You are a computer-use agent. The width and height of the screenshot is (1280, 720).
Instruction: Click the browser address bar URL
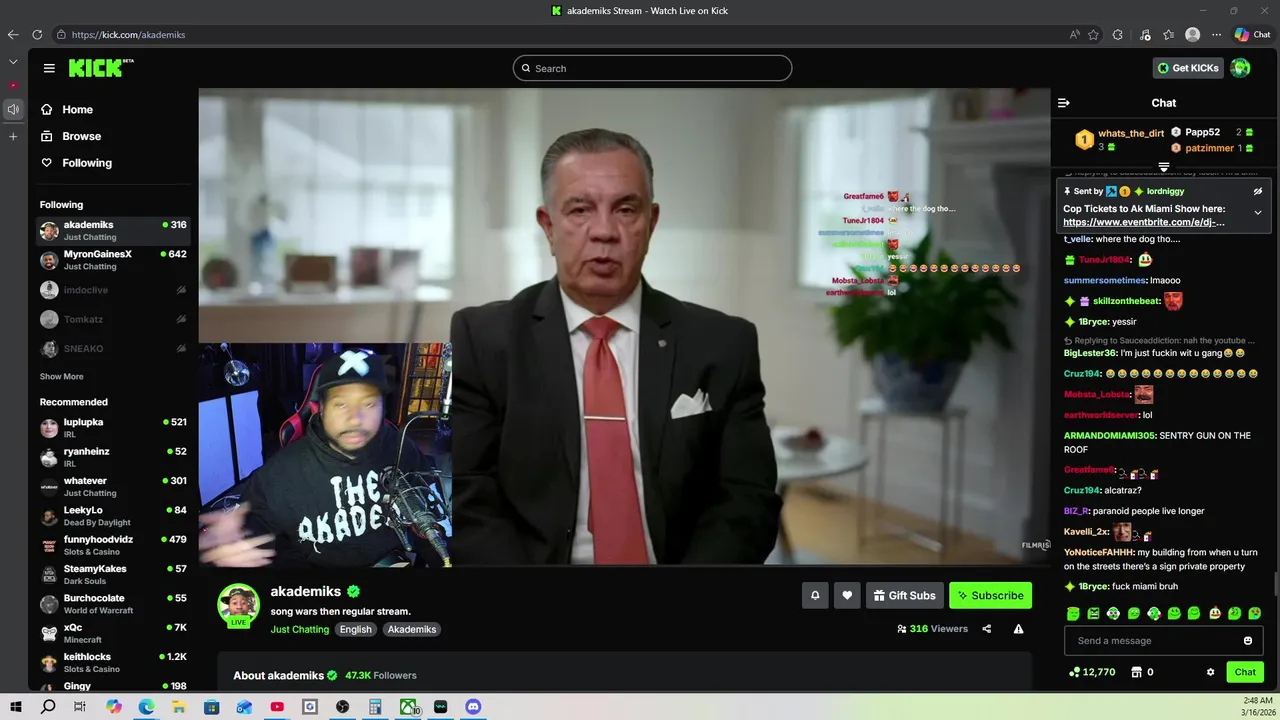click(128, 35)
